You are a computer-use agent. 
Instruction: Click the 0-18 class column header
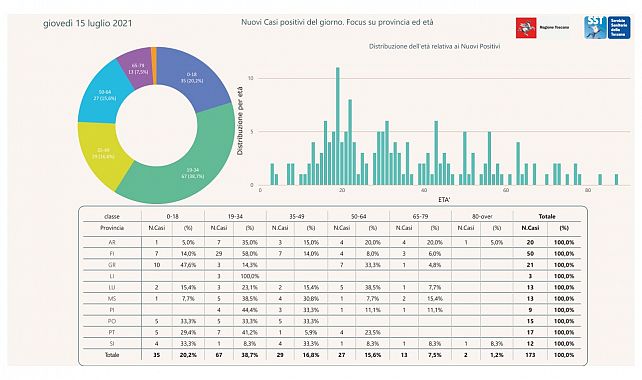pos(173,216)
